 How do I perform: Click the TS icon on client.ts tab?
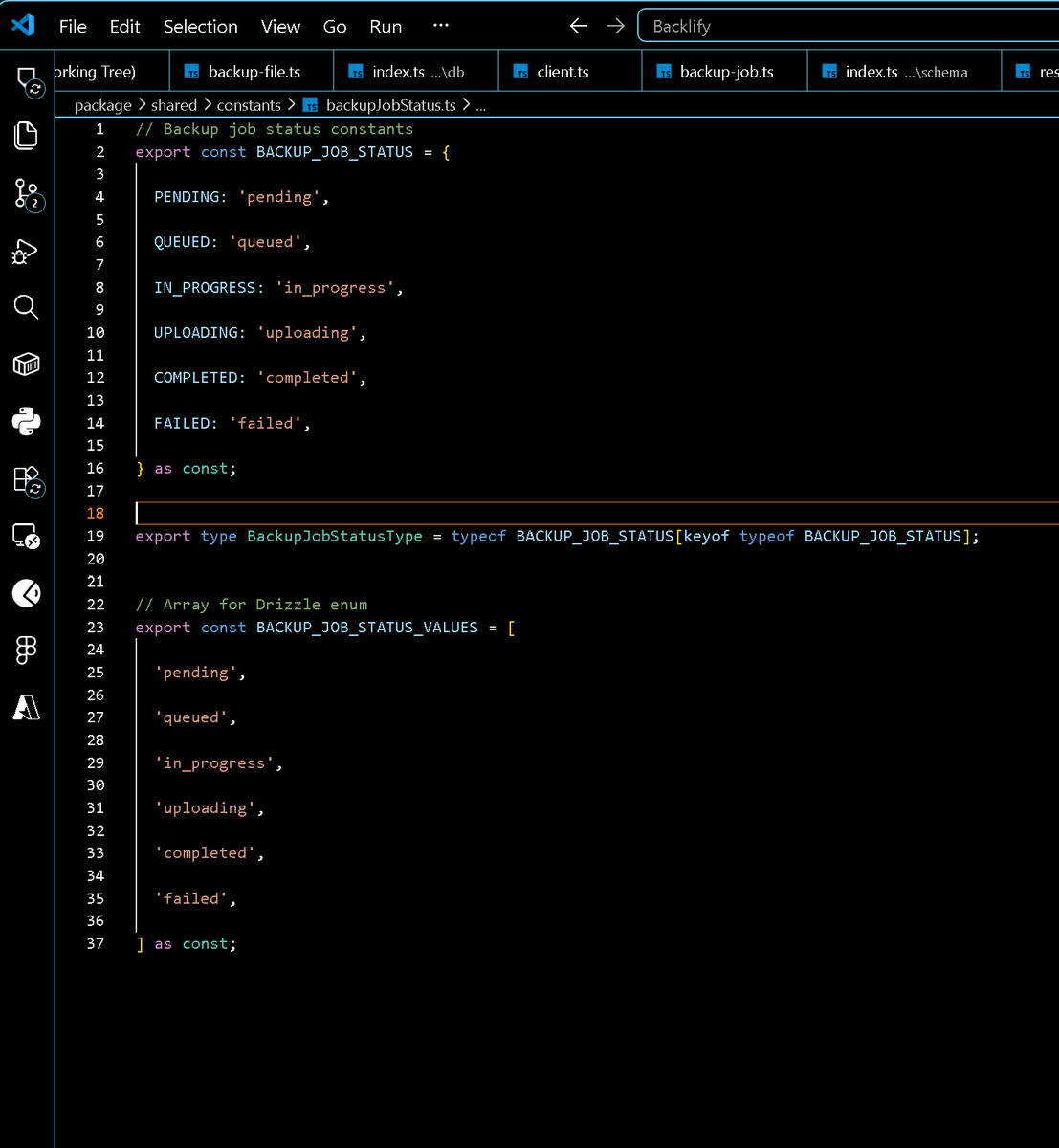coord(521,72)
